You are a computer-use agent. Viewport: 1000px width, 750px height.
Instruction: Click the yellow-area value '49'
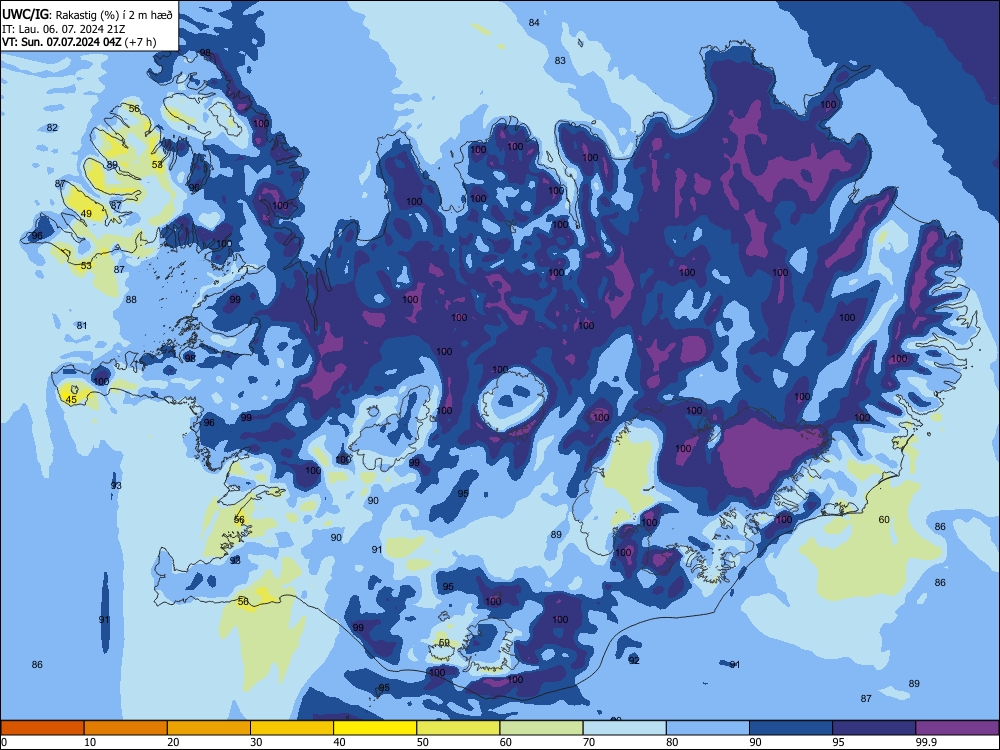point(86,214)
